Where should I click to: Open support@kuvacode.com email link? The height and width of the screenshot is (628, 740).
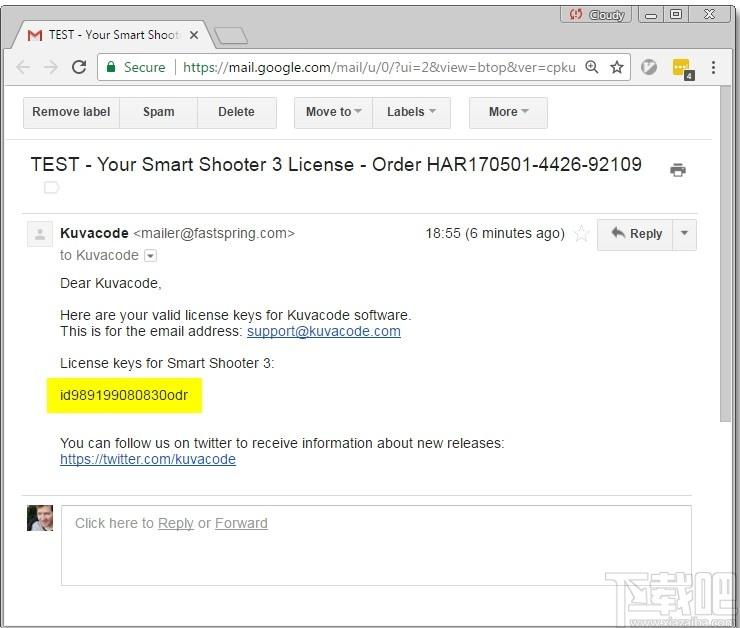(324, 331)
